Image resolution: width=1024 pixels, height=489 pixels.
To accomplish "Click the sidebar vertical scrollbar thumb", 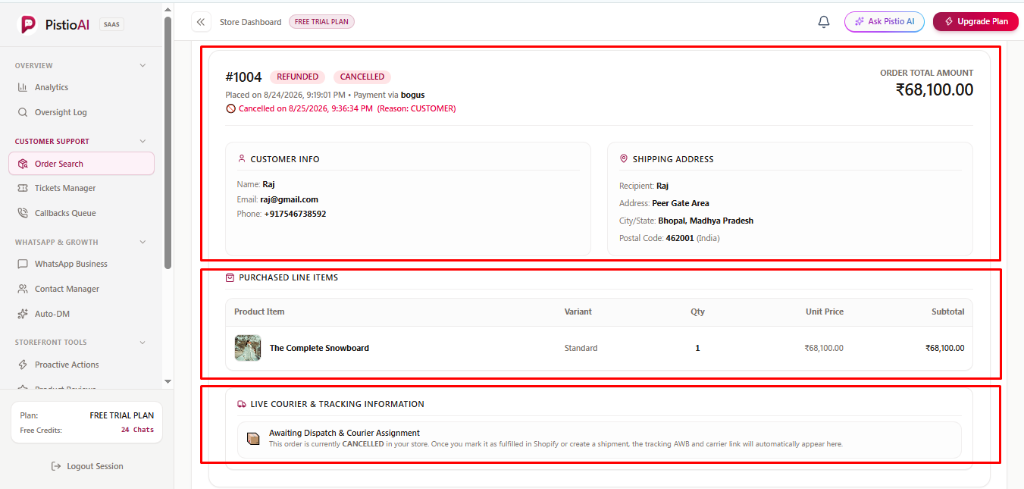I will pyautogui.click(x=168, y=142).
